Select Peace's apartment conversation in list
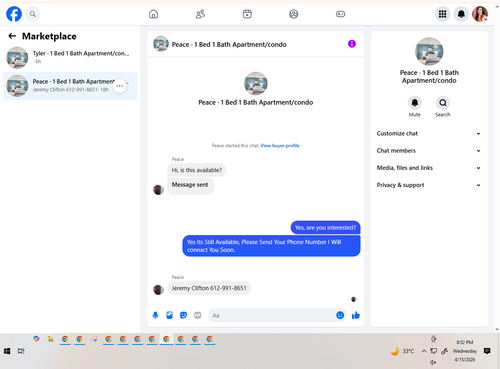500x369 pixels. [70, 86]
